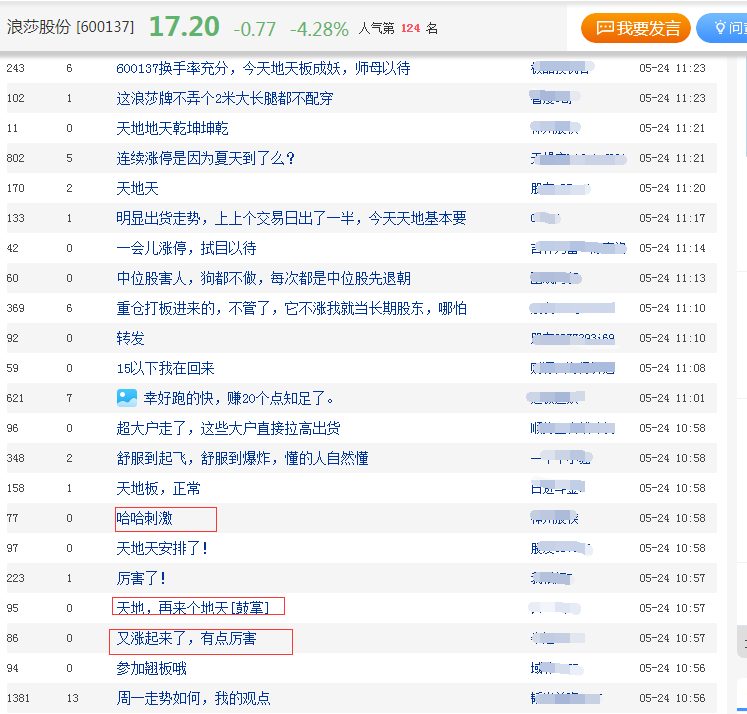Open the post titled 天地天
The height and width of the screenshot is (714, 747).
(137, 189)
